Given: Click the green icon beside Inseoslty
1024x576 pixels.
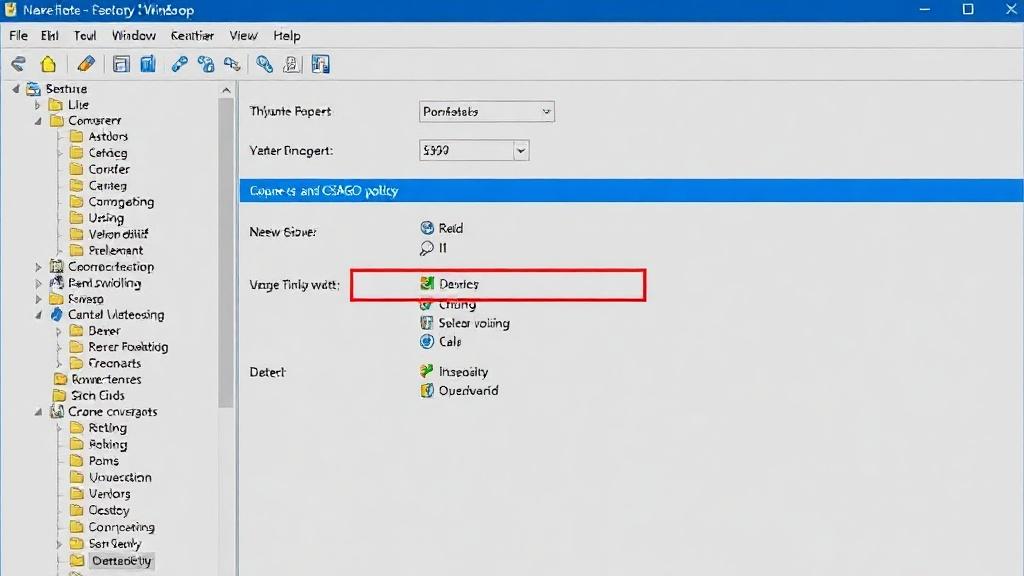Looking at the screenshot, I should [x=426, y=372].
